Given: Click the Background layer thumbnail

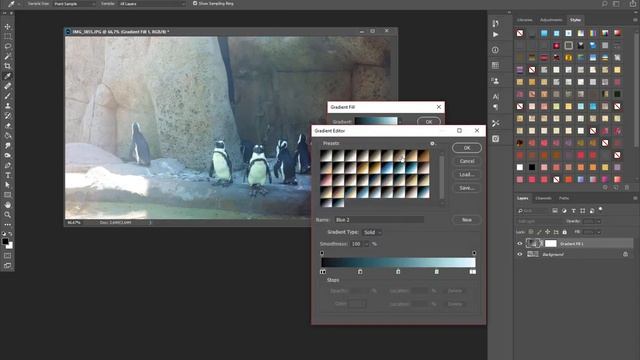Looking at the screenshot, I should (533, 254).
